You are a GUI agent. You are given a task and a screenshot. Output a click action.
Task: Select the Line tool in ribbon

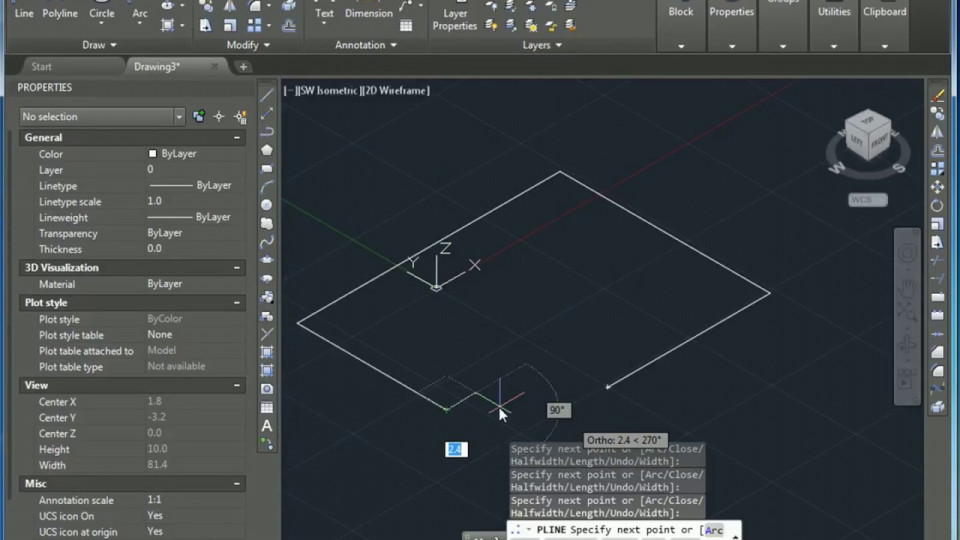pyautogui.click(x=24, y=13)
